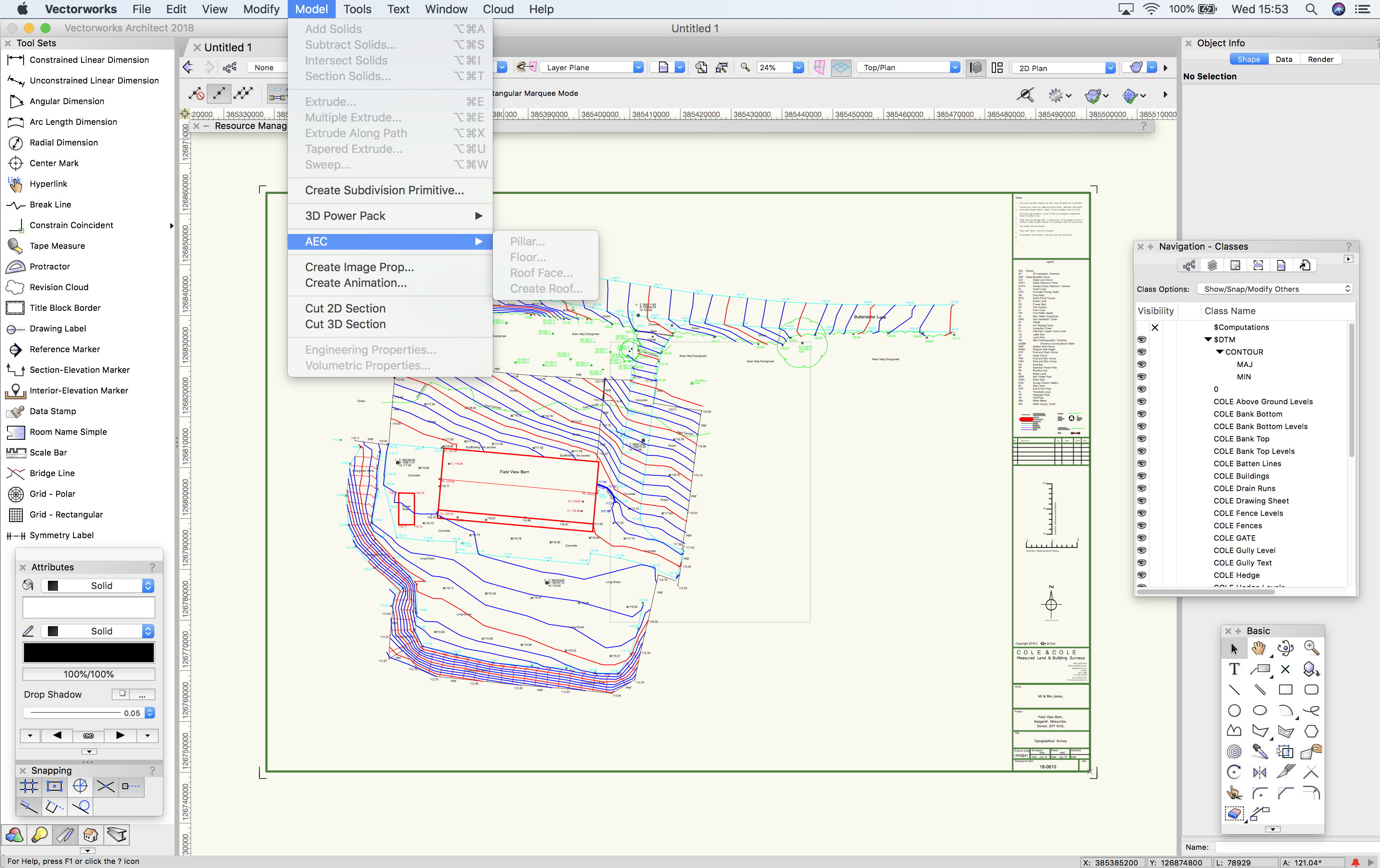
Task: Toggle visibility of COLE Fences class
Action: pyautogui.click(x=1141, y=525)
